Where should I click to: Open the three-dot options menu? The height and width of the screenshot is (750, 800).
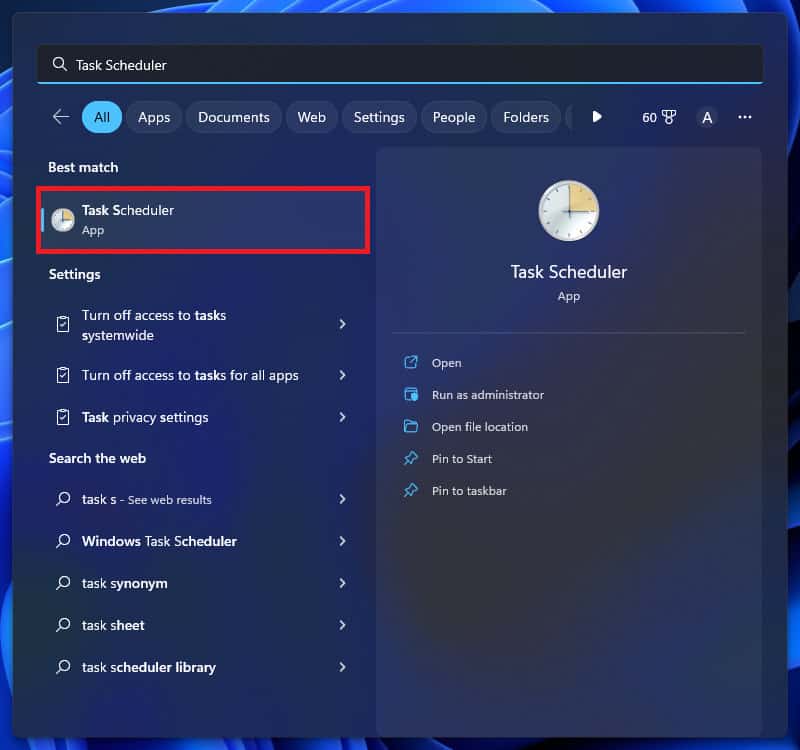pyautogui.click(x=744, y=117)
